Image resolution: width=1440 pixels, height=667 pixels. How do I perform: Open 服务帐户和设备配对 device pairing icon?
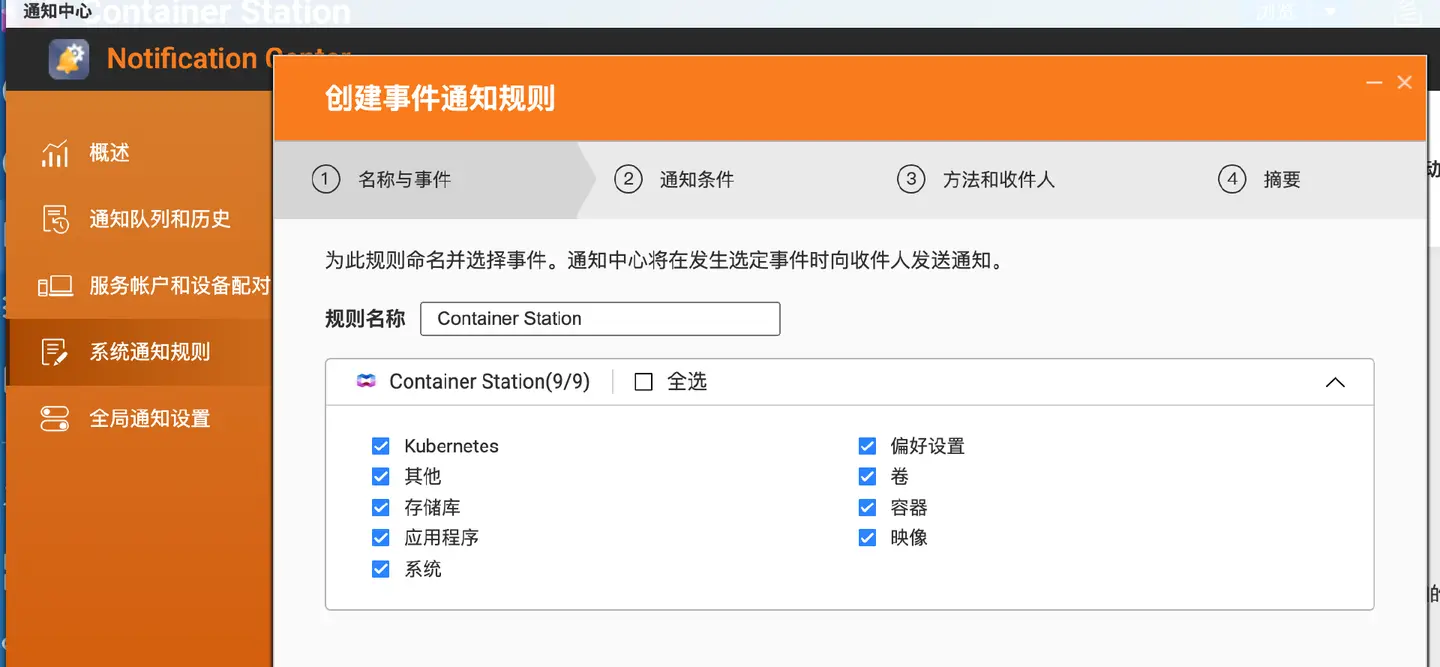[x=55, y=286]
